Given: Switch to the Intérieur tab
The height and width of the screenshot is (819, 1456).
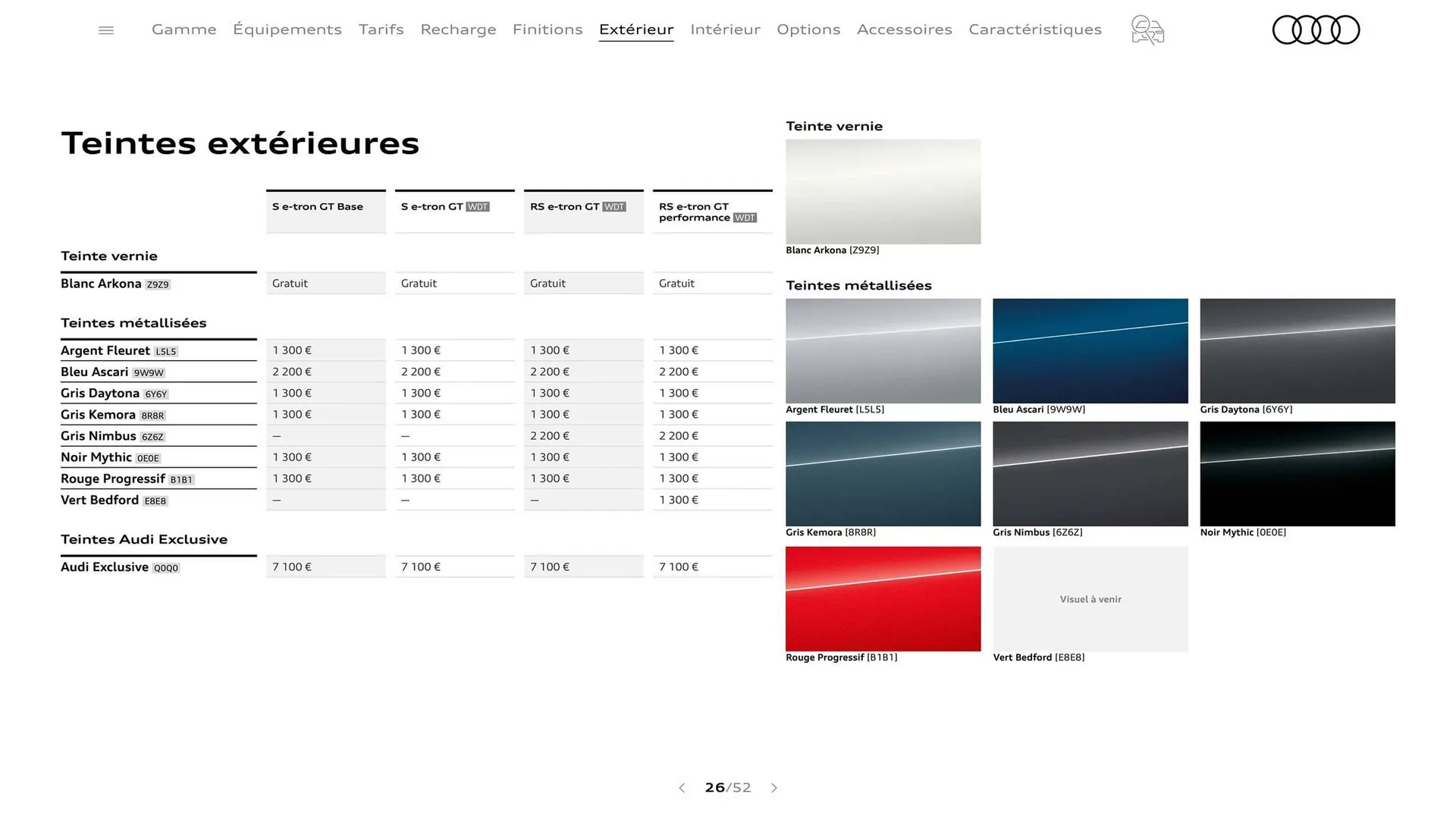Looking at the screenshot, I should coord(725,30).
